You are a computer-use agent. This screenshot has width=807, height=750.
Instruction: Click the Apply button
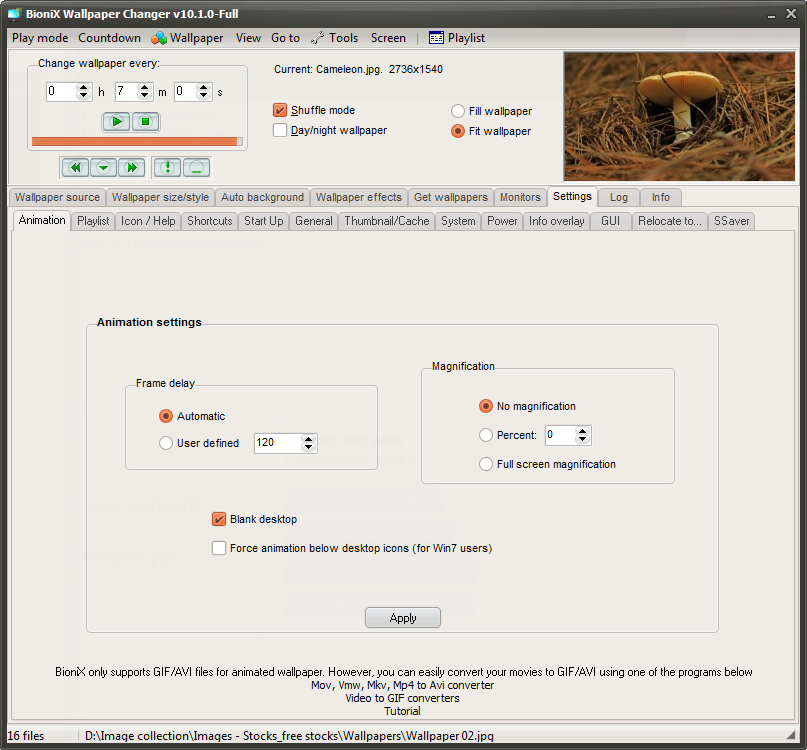coord(403,618)
